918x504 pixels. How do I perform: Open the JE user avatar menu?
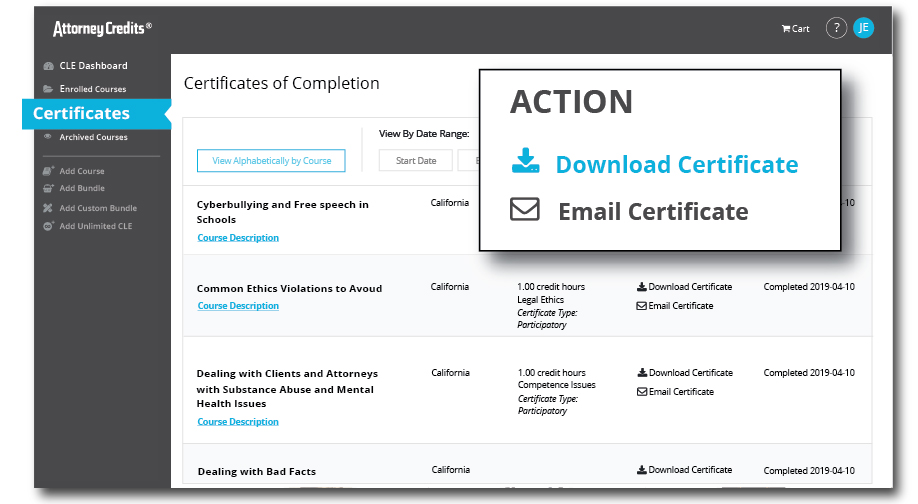[864, 28]
